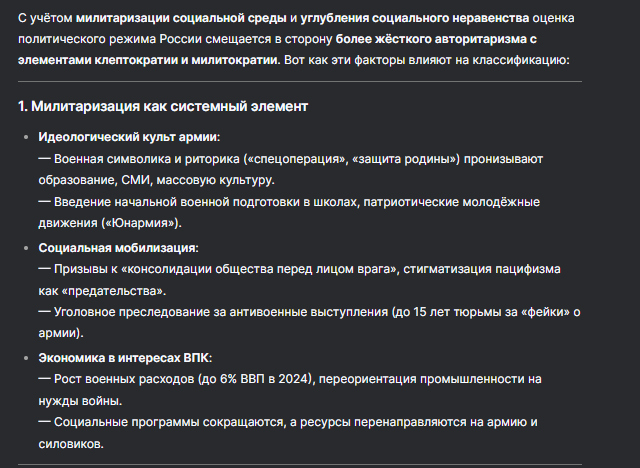Click the heading "1. Милитаризация как системный элемент"

pyautogui.click(x=162, y=105)
